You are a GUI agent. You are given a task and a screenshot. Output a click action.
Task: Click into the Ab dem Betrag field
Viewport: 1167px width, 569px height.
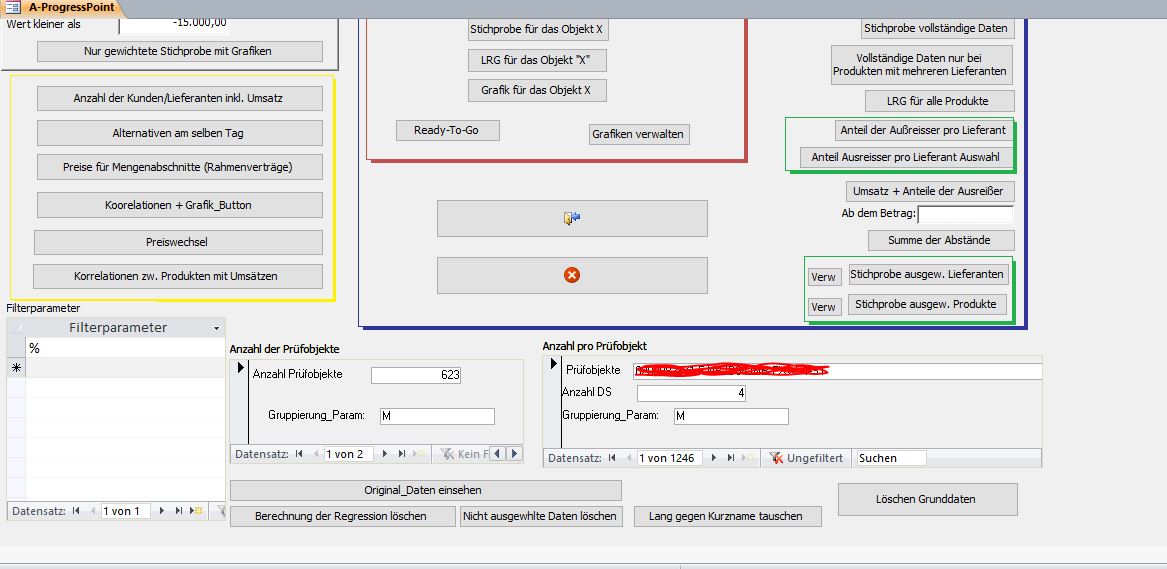click(965, 214)
